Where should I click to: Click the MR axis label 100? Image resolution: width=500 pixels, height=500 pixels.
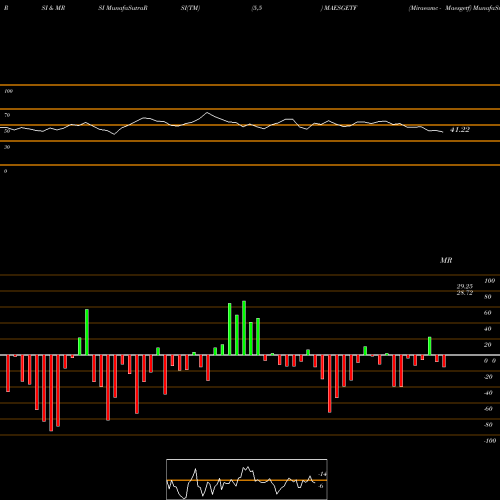click(489, 281)
